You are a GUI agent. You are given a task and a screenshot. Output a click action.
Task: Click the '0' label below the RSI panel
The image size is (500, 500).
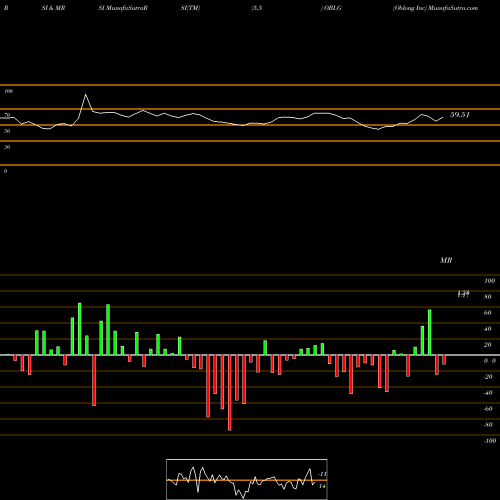(5, 171)
